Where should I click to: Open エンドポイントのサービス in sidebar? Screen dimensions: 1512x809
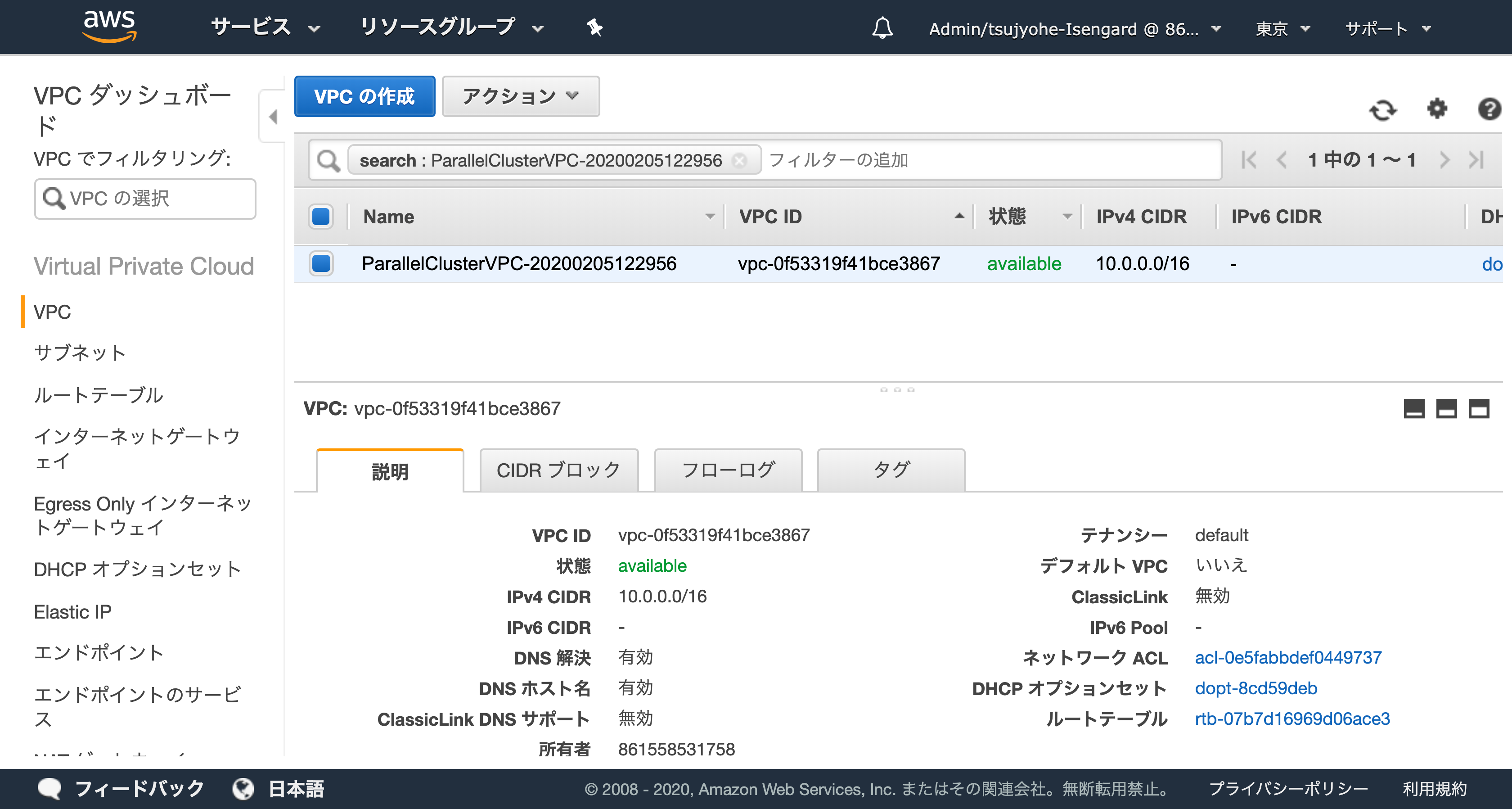tap(137, 707)
